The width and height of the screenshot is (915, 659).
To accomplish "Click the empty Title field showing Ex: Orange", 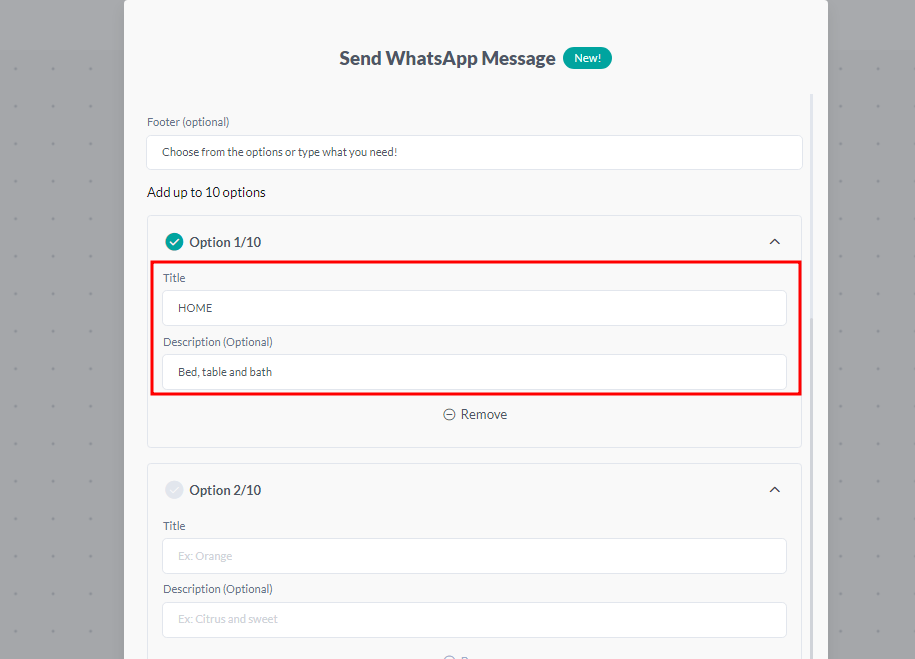I will point(474,555).
